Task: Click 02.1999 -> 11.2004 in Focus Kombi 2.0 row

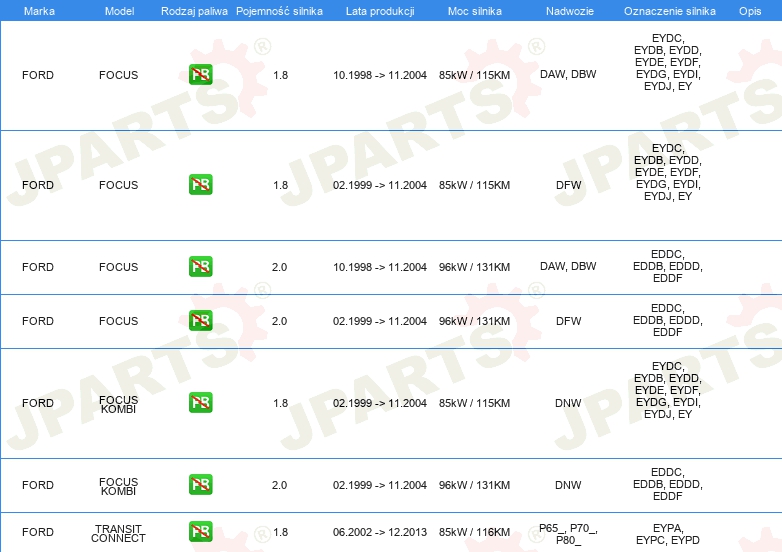Action: [x=380, y=485]
